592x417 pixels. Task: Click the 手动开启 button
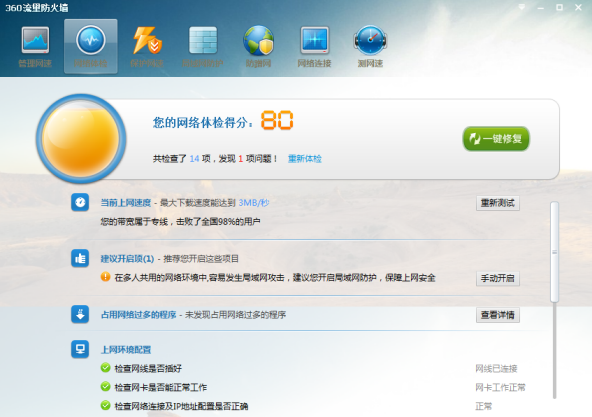[498, 278]
